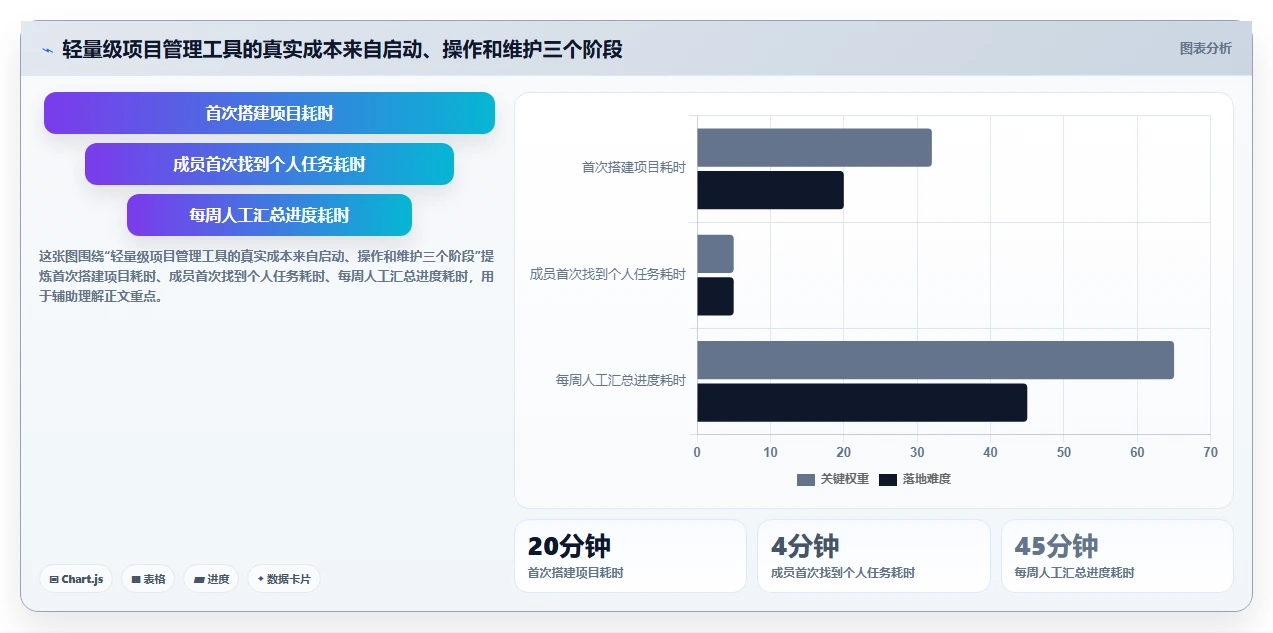The height and width of the screenshot is (633, 1273).
Task: Click the 落地难度 bar for 首次搭建项目耗时
Action: pos(770,190)
